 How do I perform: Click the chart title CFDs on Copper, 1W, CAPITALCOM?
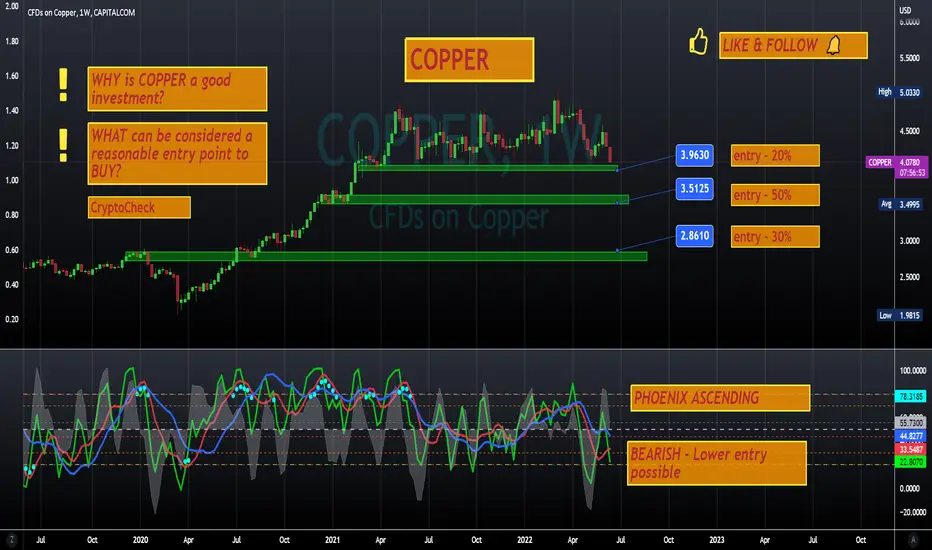point(81,12)
